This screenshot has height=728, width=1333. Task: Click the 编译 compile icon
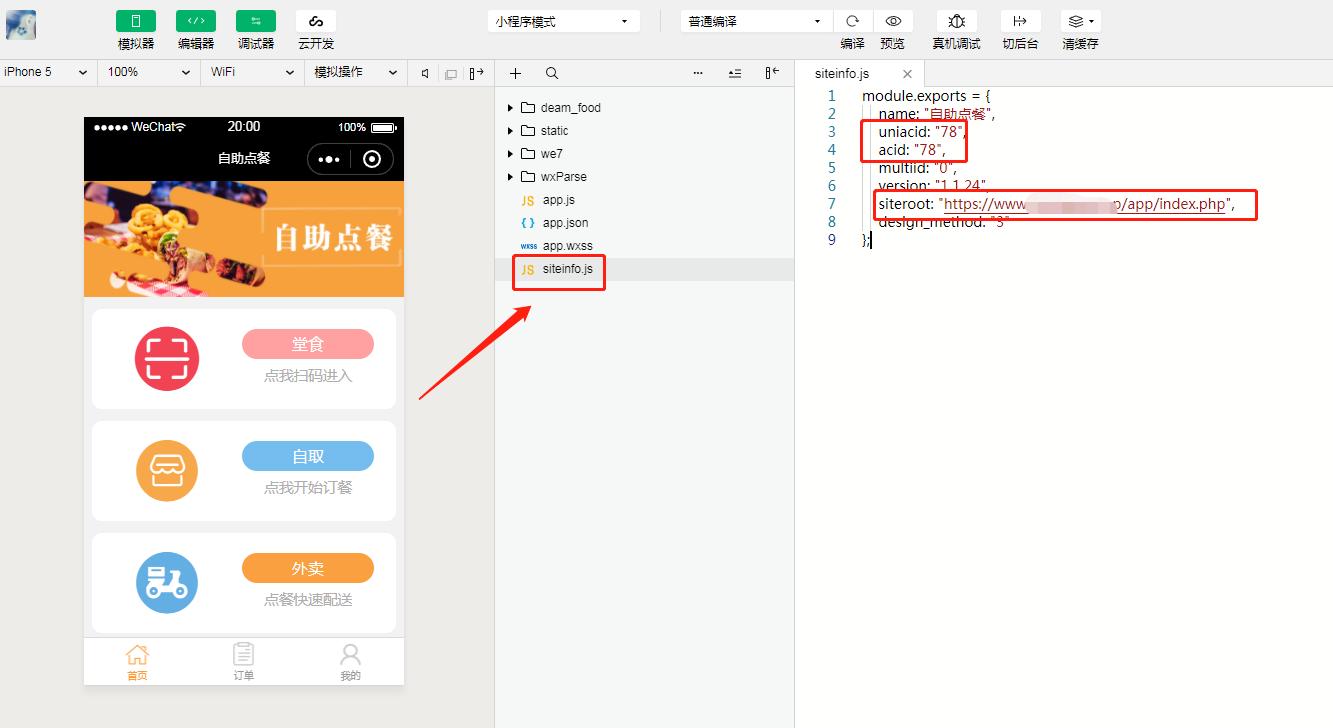tap(852, 20)
